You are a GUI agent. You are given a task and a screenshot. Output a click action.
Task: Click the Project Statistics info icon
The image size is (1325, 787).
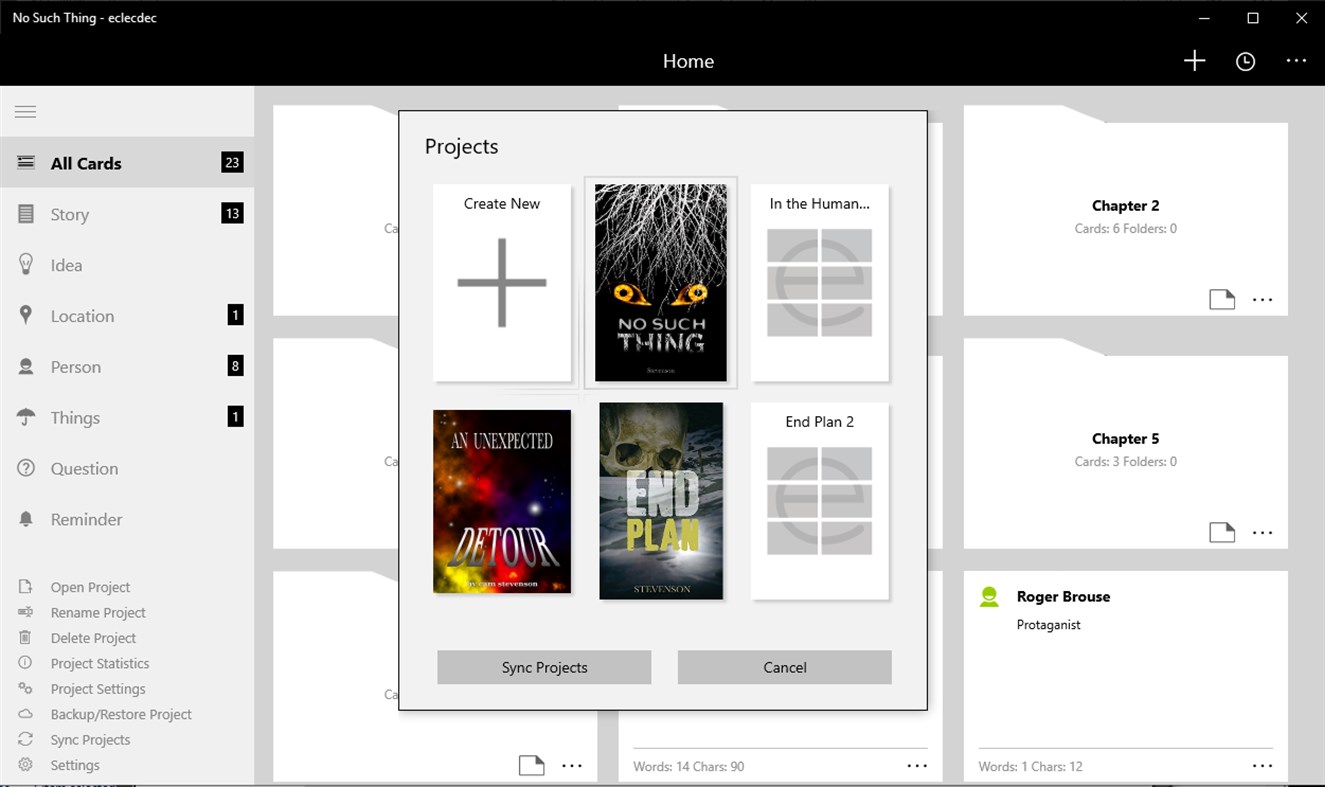click(x=26, y=663)
